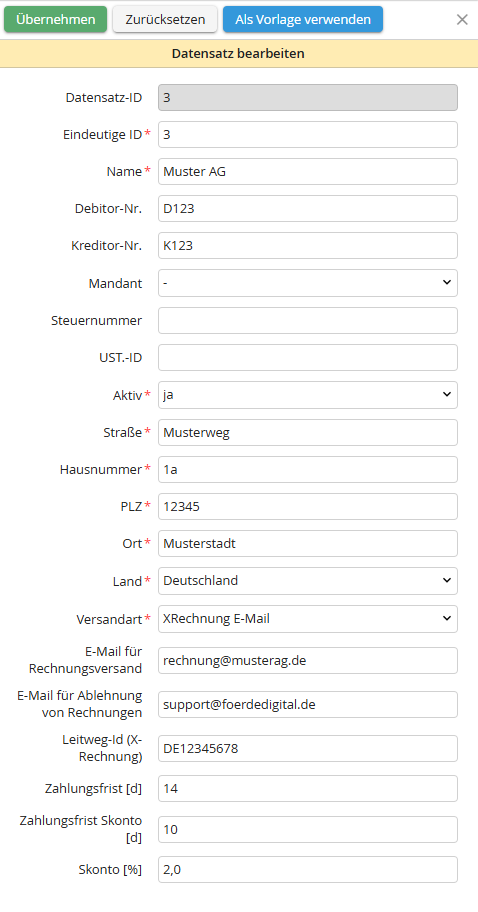The width and height of the screenshot is (478, 912).
Task: Select the Zahlungsfrist [d] field showing 14
Action: coord(308,789)
